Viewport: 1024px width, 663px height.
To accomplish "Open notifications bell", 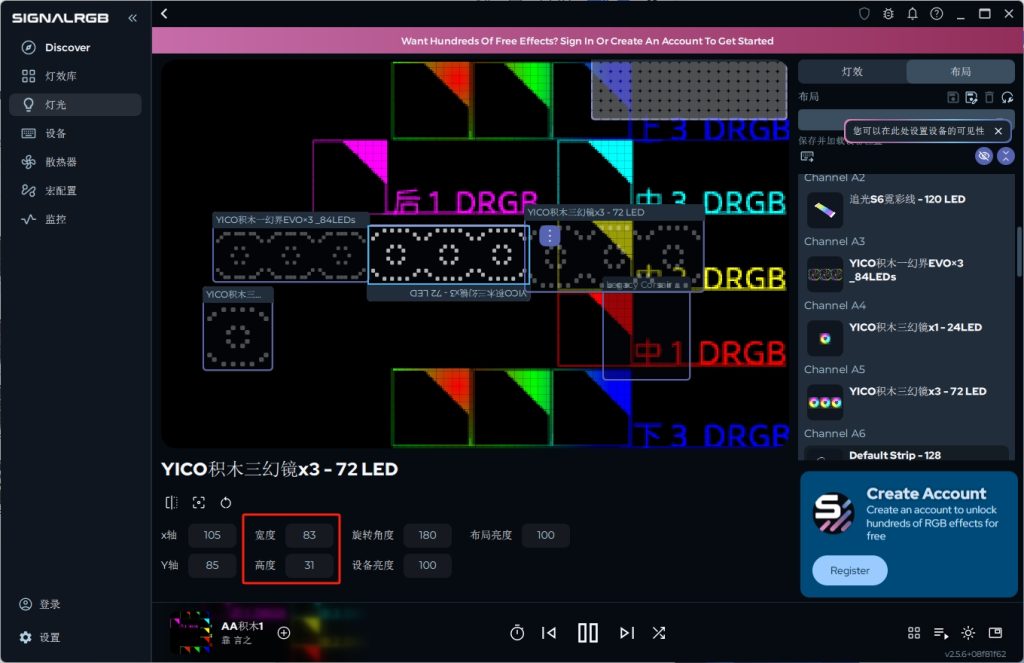I will [x=912, y=14].
